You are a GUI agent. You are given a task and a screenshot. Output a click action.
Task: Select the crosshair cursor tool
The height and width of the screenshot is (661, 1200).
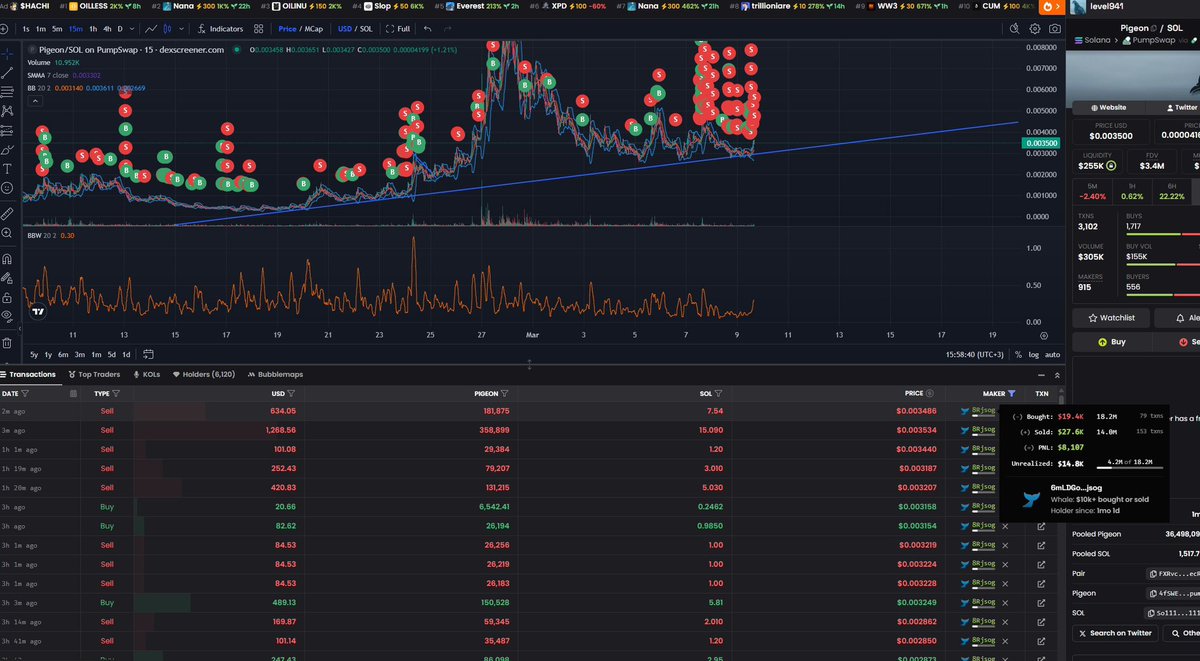point(7,52)
